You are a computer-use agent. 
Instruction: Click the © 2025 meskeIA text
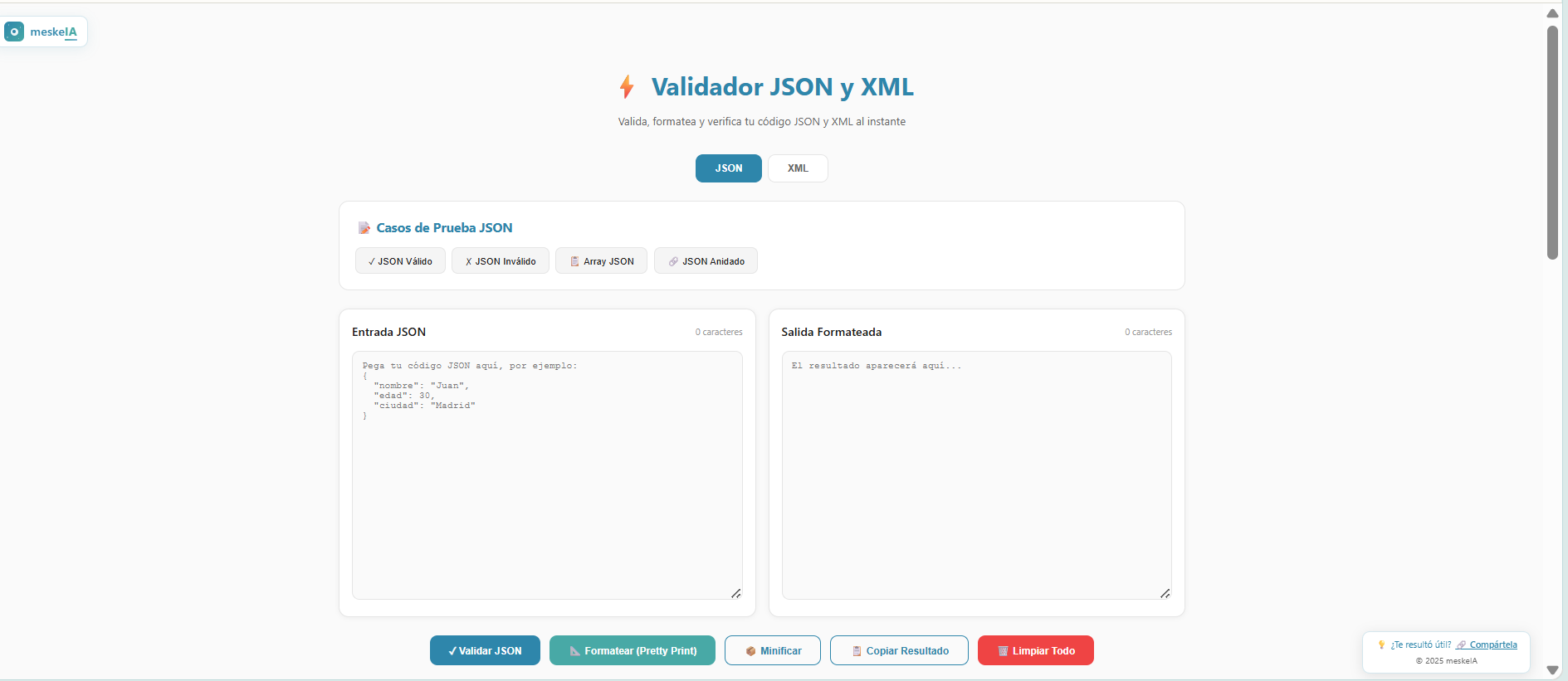(x=1447, y=661)
